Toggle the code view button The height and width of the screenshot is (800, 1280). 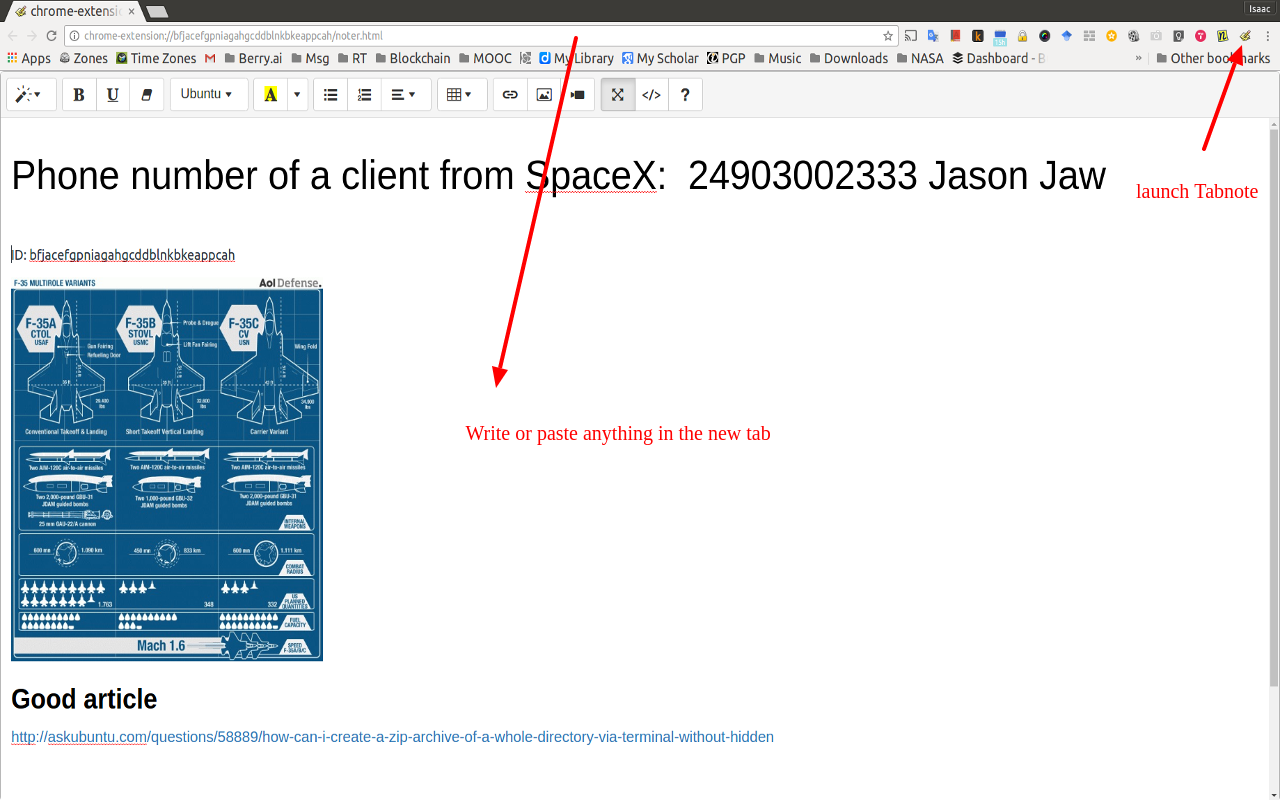pyautogui.click(x=652, y=95)
